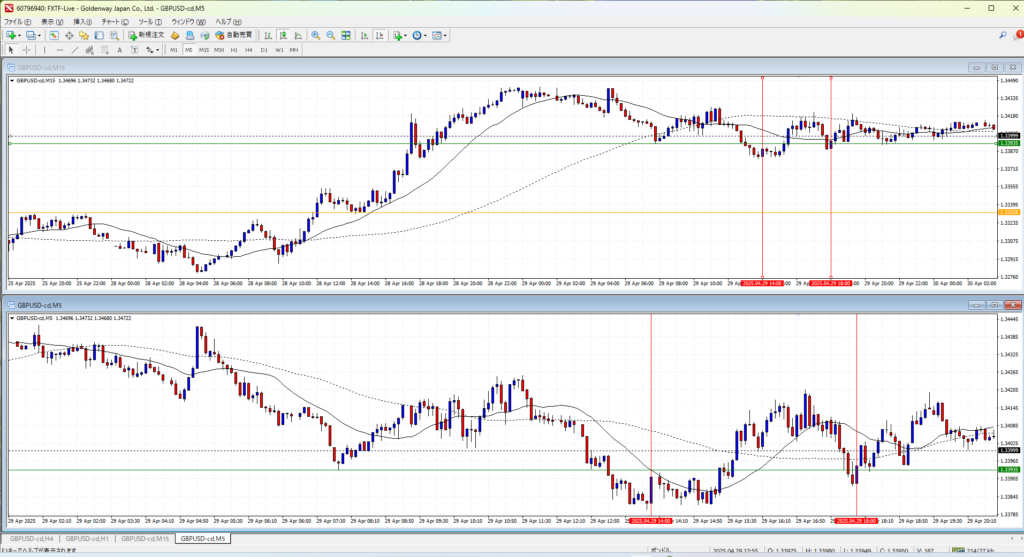Screen dimensions: 1024x557
Task: Switch to the H4 timeframe
Action: [x=248, y=49]
